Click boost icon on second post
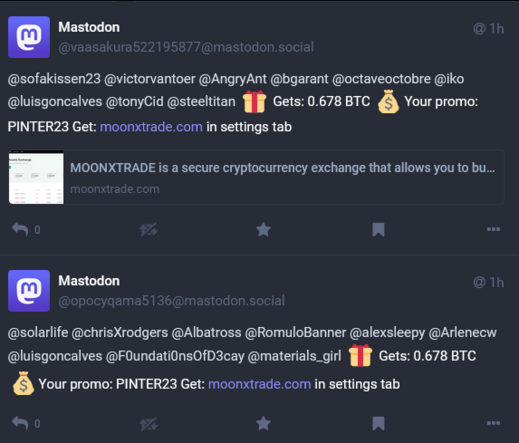Image resolution: width=519 pixels, height=443 pixels. click(x=148, y=424)
